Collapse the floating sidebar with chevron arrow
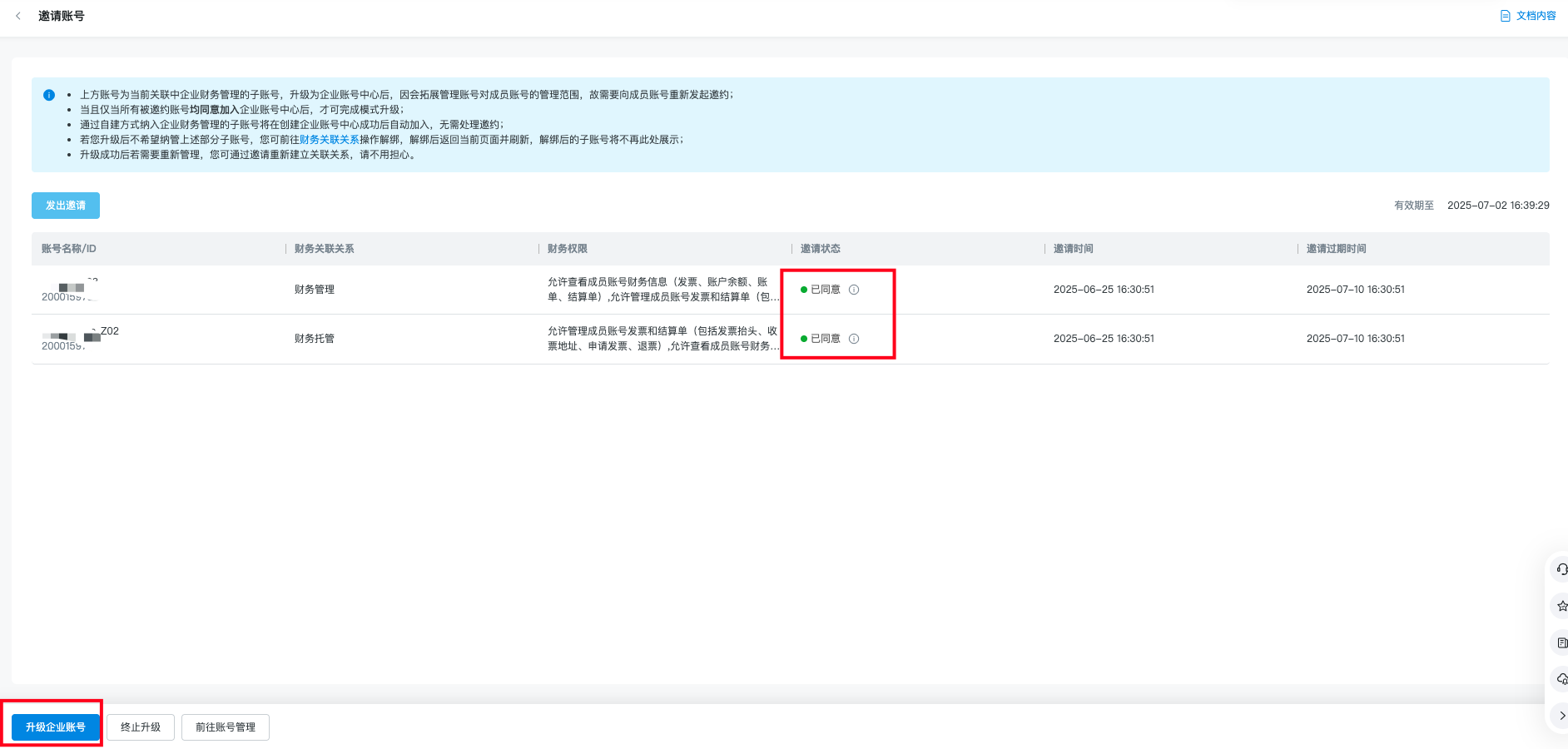 pyautogui.click(x=1561, y=716)
